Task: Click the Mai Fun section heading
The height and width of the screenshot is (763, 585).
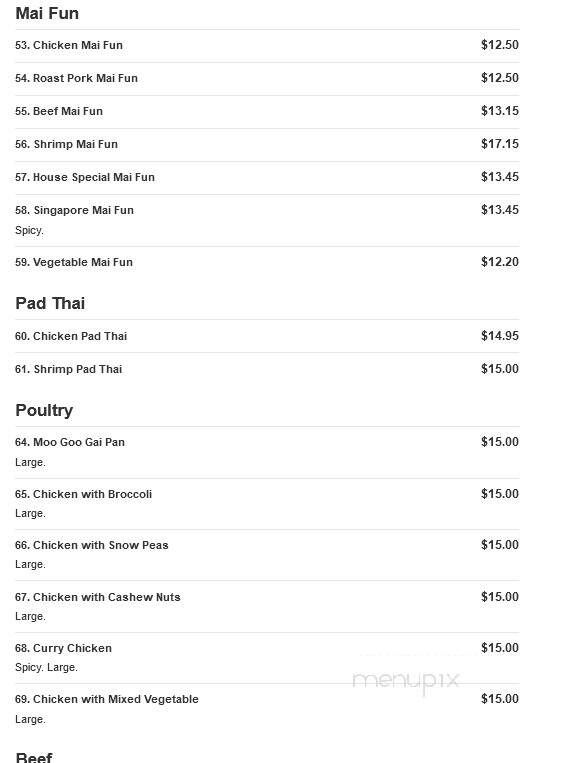Action: (x=47, y=14)
